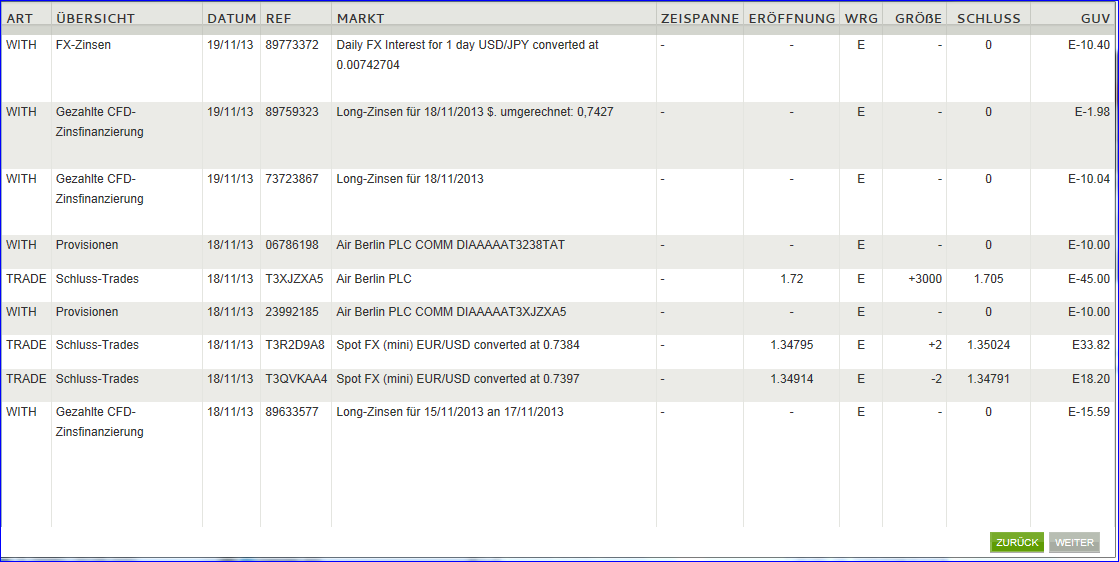Click reference number 73723867
Screen dimensions: 1119x562
[292, 179]
